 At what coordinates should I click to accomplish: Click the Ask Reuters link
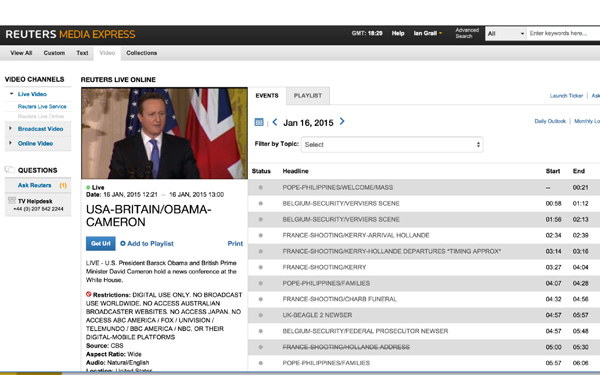(34, 185)
